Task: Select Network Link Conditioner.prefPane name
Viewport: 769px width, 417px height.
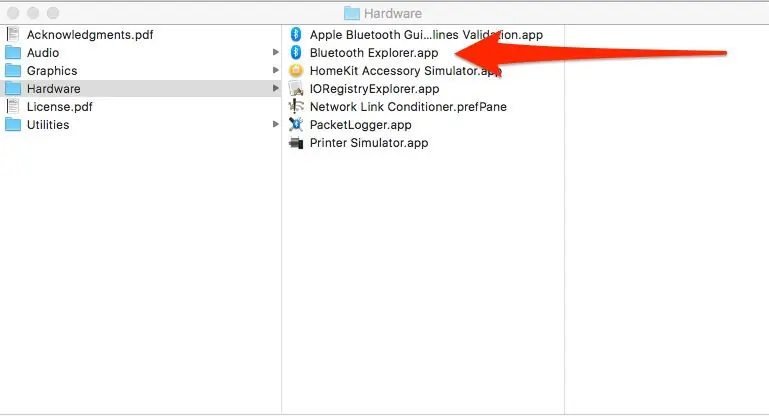Action: tap(408, 107)
